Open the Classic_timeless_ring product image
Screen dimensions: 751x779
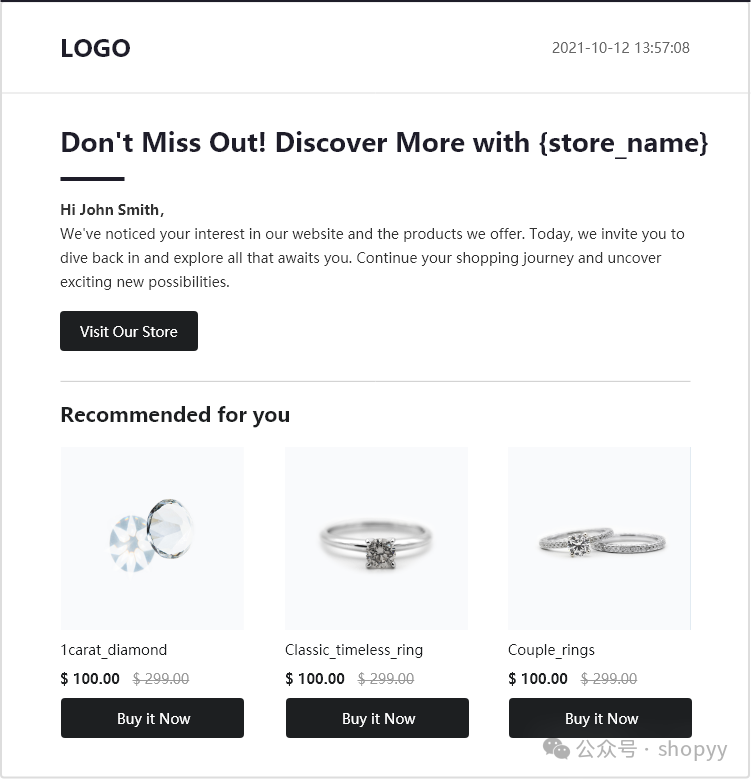point(376,538)
